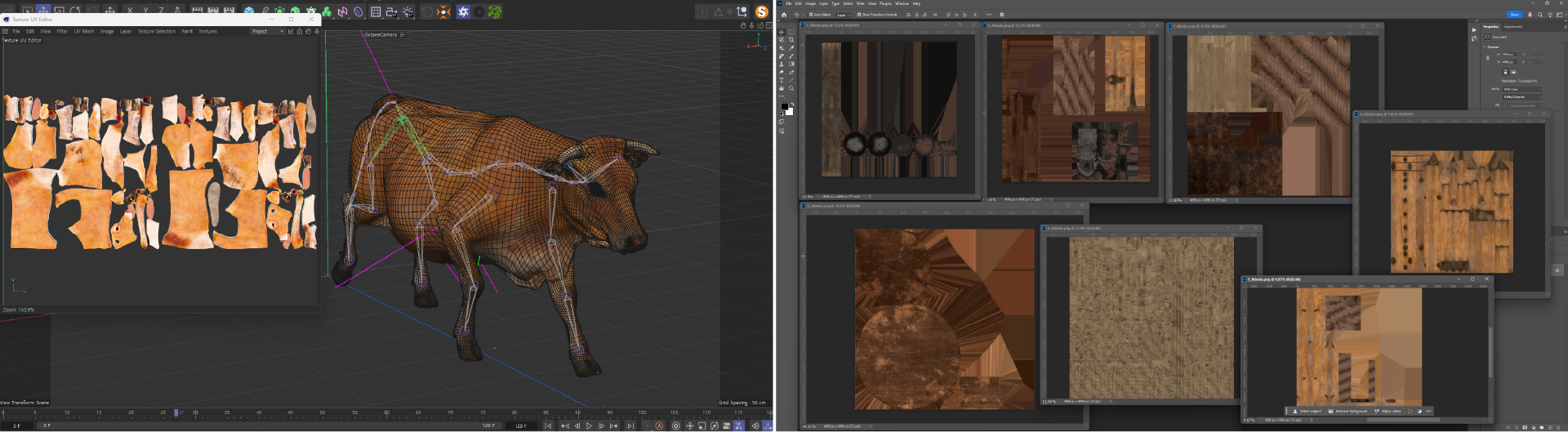
Task: Choose the Zoom tool in Photoshop toolbar
Action: pos(791,88)
